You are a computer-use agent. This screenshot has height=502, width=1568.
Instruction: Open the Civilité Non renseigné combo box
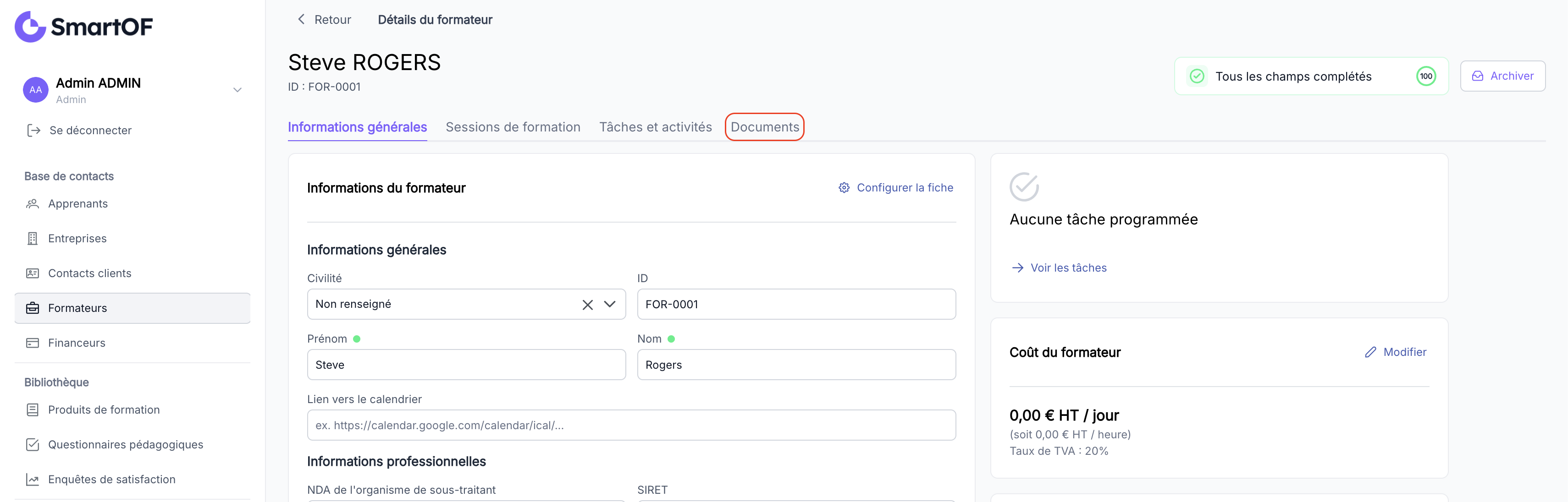(x=466, y=304)
